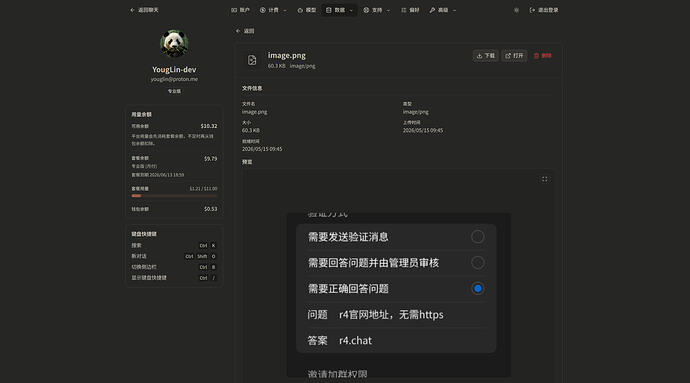Click the $10.32 available balance value

tap(209, 126)
